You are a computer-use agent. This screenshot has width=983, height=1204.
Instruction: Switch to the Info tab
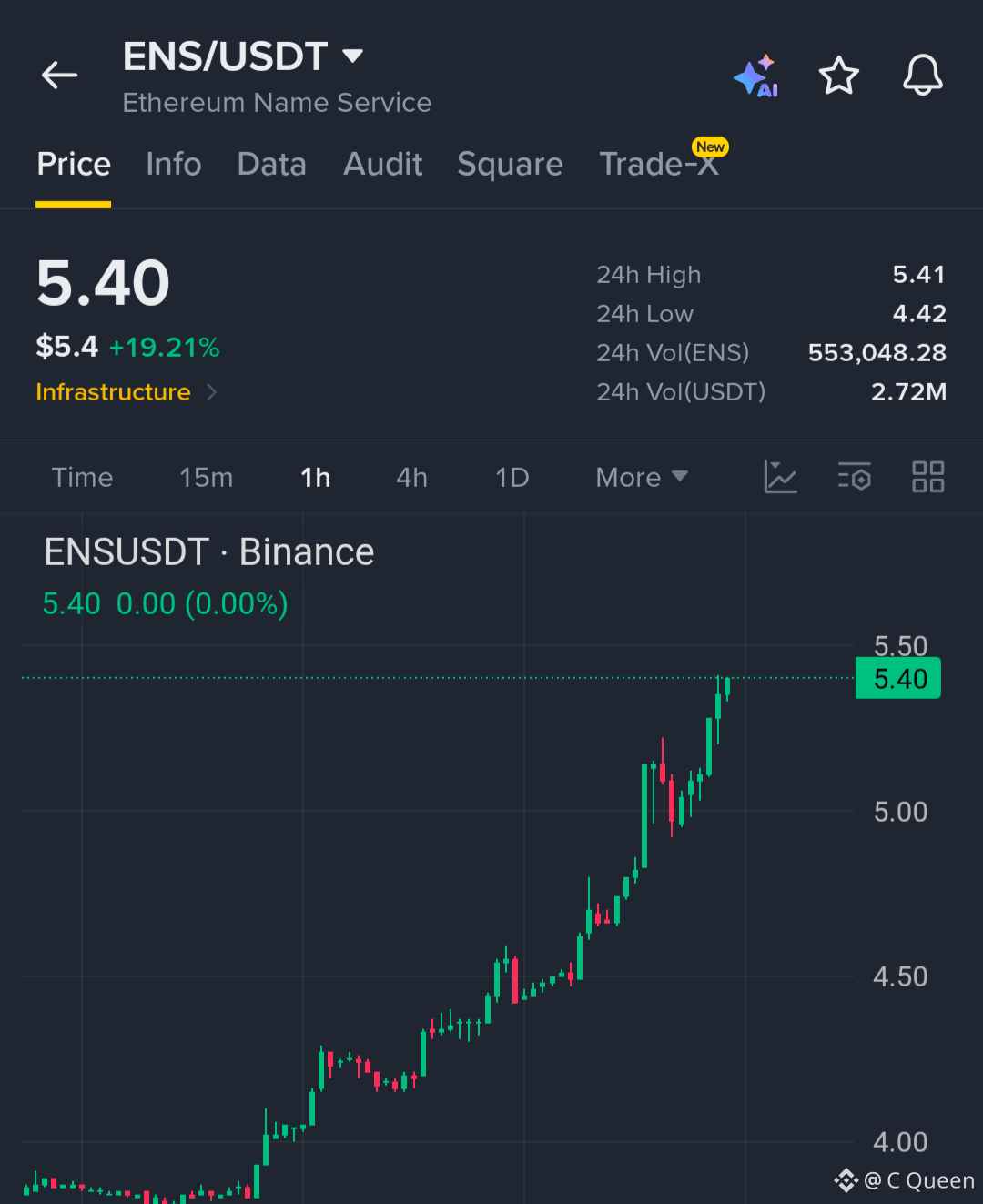[x=174, y=165]
